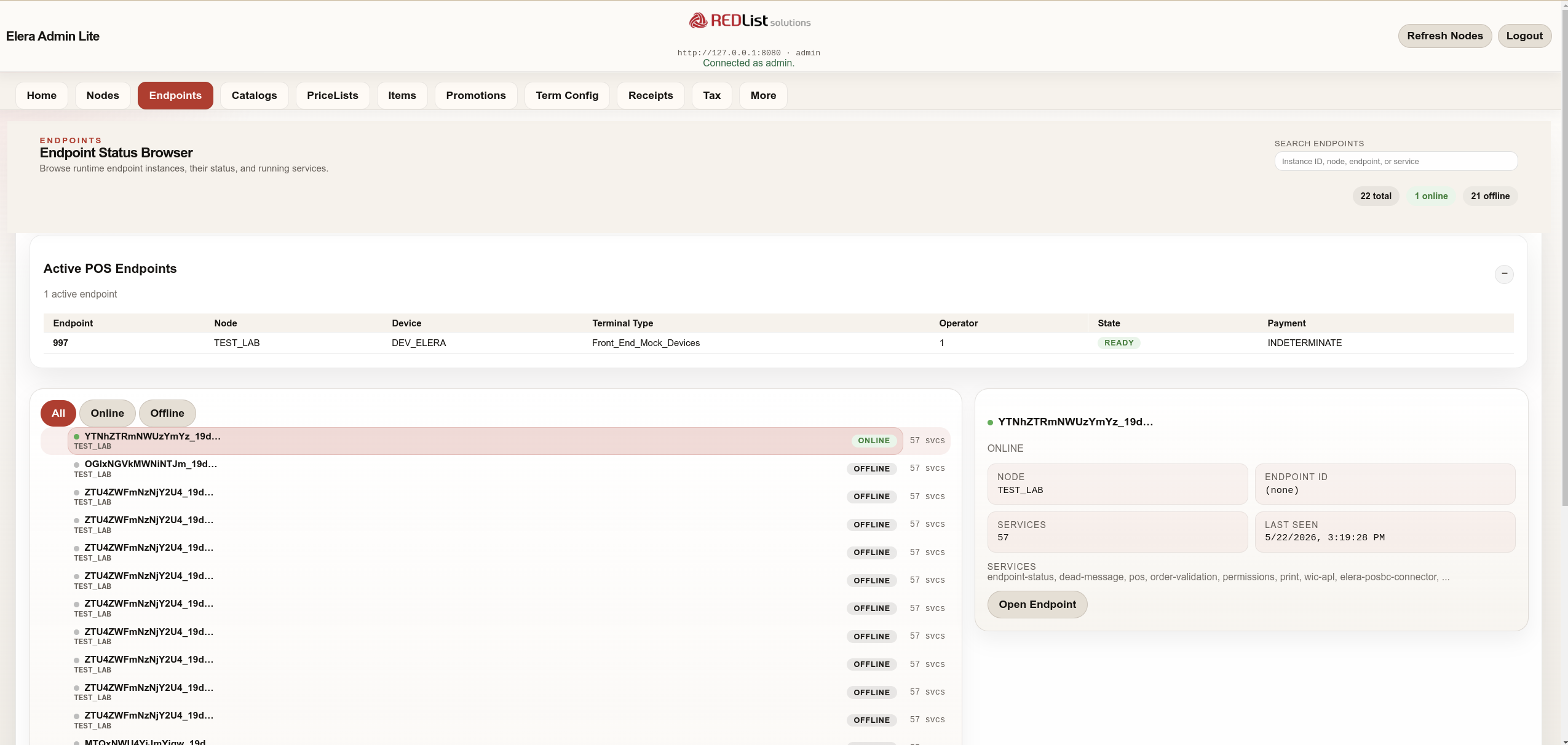This screenshot has width=1568, height=745.
Task: Click the 21 offline badge
Action: pos(1491,196)
